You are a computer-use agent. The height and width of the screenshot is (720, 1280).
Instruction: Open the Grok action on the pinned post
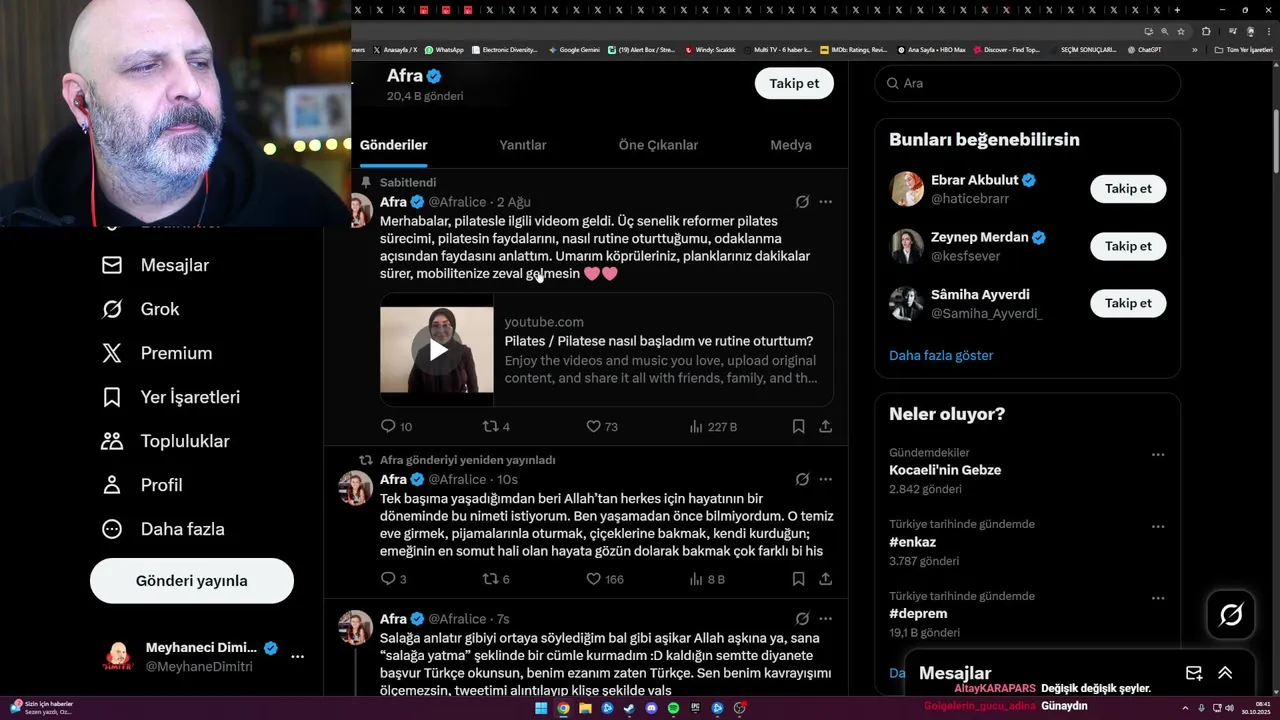[802, 202]
